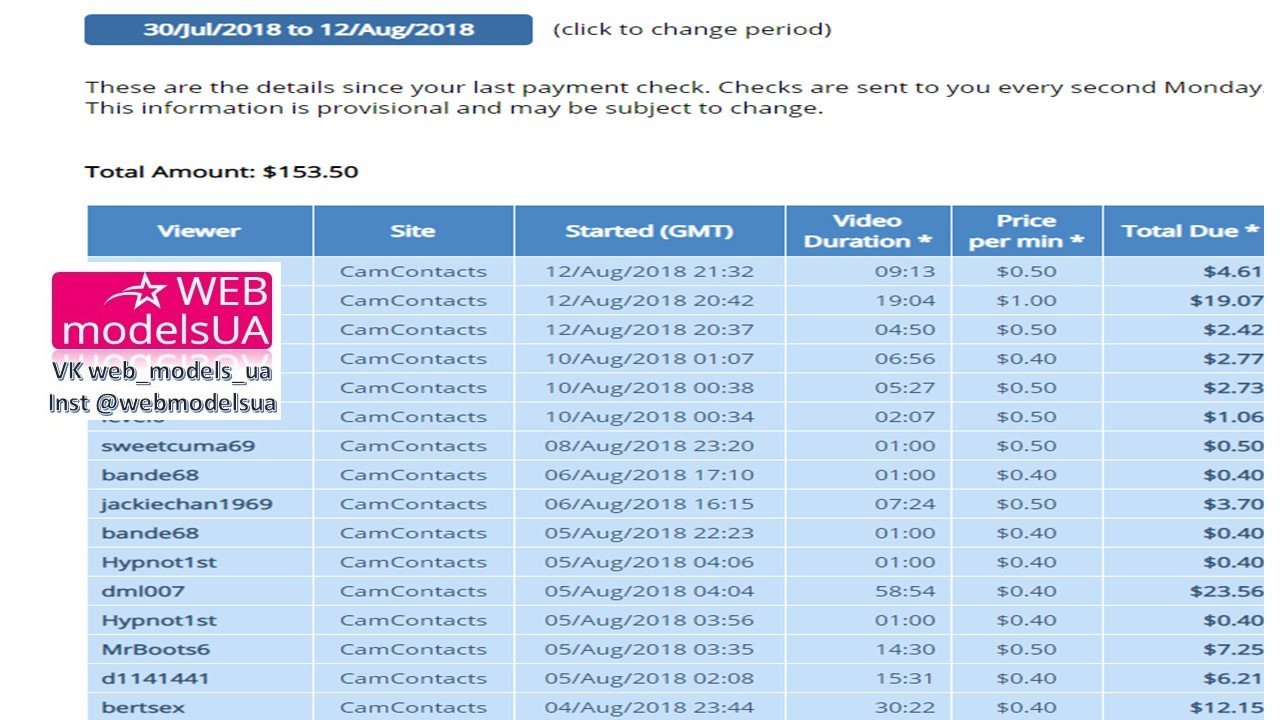Click the 12/Aug/2018 21:32 start time cell
This screenshot has width=1280, height=720.
coord(649,271)
